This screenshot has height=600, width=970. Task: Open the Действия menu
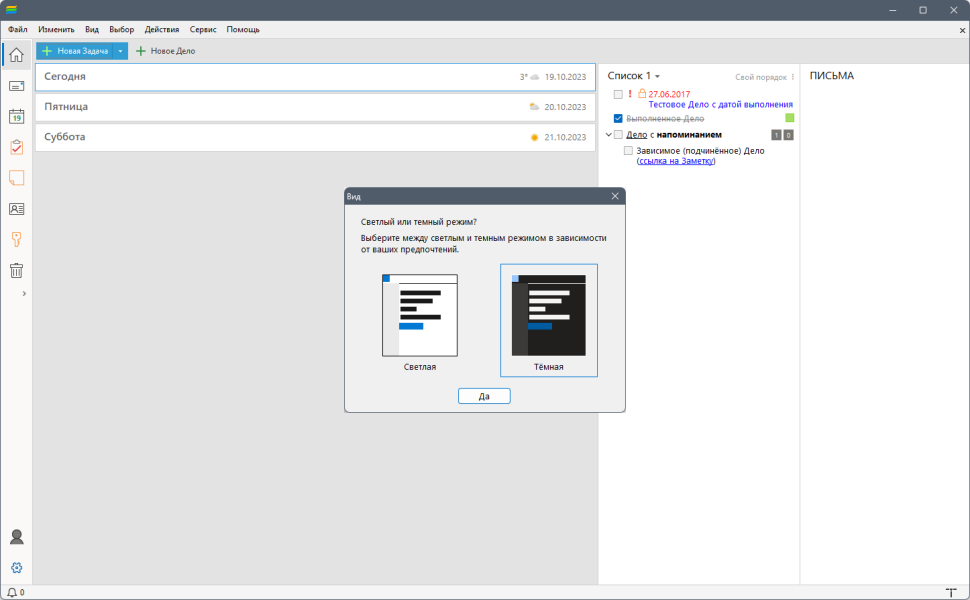point(161,30)
